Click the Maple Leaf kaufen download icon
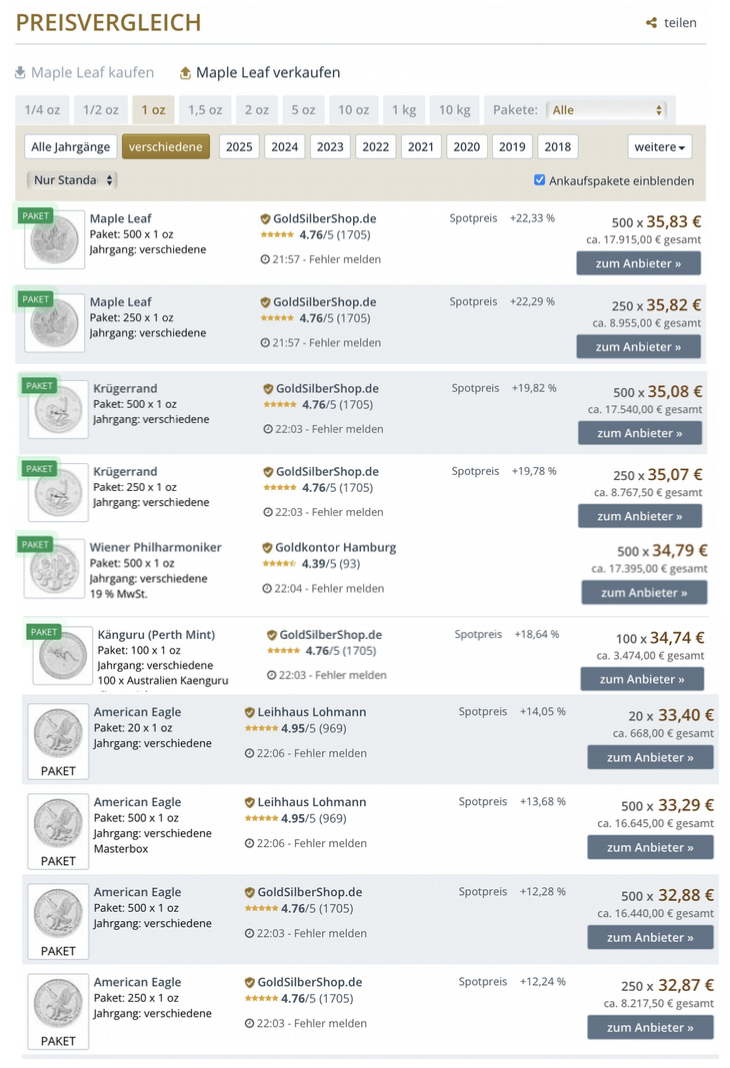Screen dimensions: 730x1068 20,73
